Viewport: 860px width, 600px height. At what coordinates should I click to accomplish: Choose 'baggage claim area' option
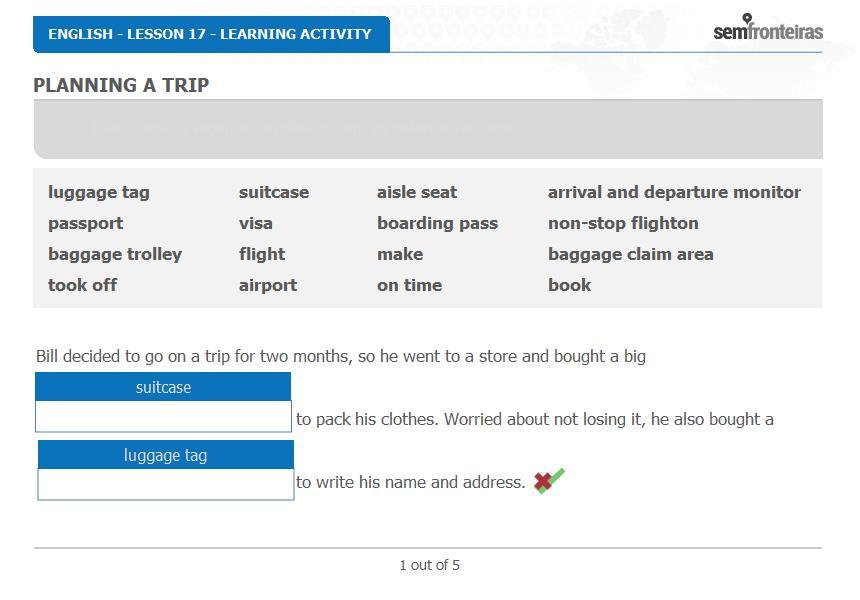pos(631,254)
